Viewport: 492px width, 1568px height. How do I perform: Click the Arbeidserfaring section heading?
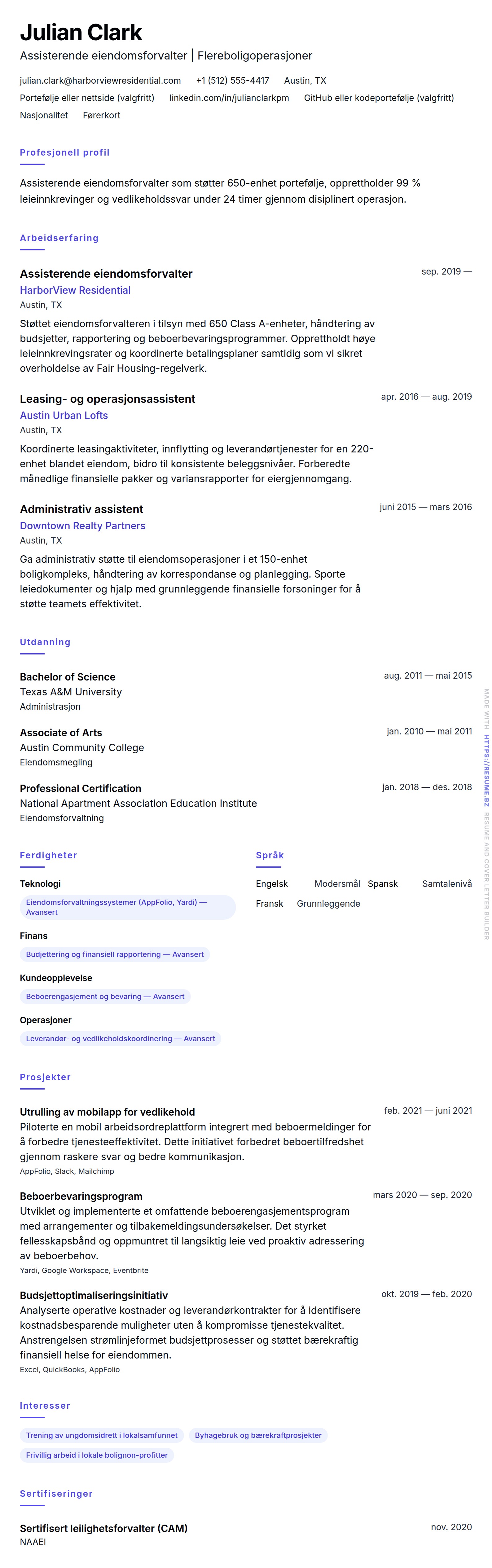pos(59,238)
